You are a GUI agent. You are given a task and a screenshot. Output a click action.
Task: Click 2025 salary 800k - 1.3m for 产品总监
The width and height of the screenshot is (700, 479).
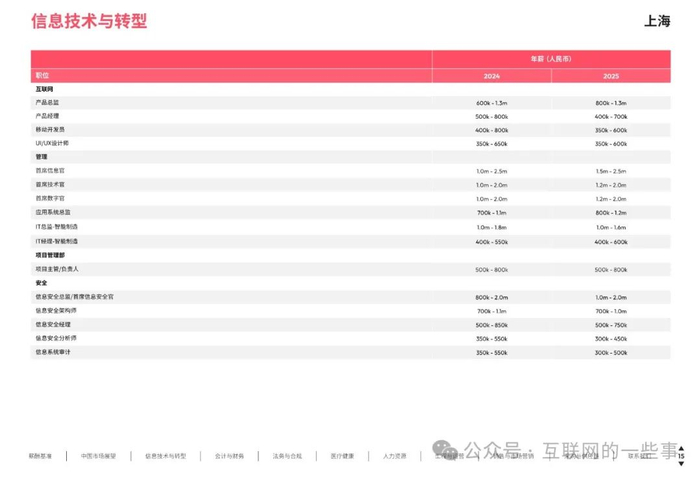(x=611, y=103)
